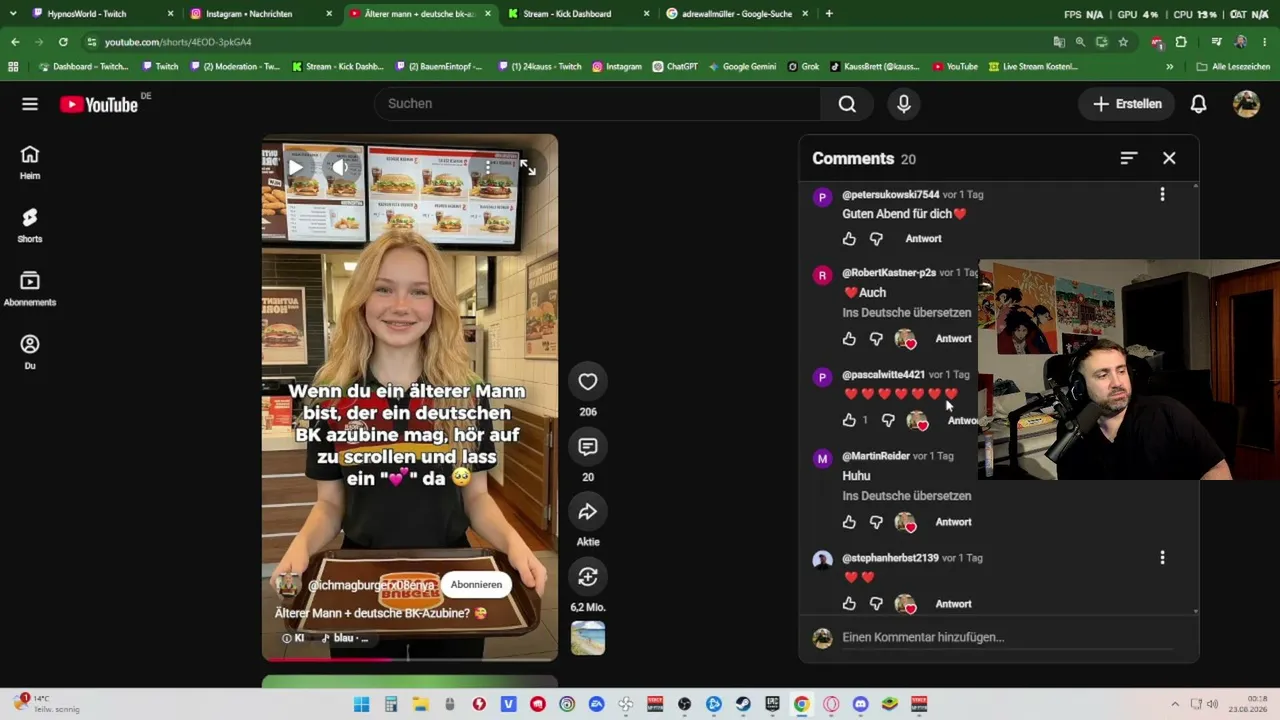This screenshot has width=1280, height=720.
Task: Open the tab search dropdown arrow
Action: pos(12,14)
